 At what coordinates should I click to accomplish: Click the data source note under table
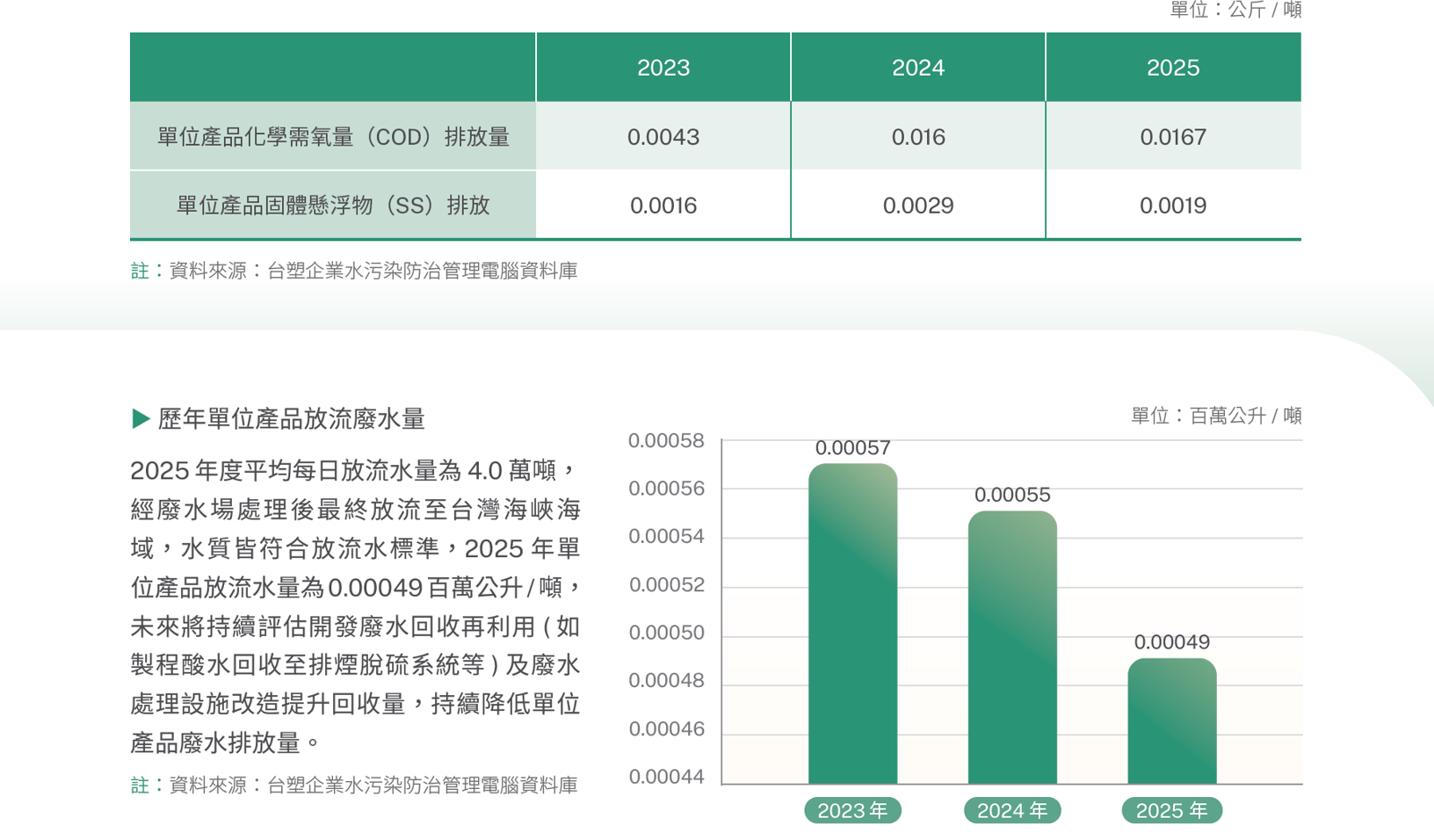354,271
